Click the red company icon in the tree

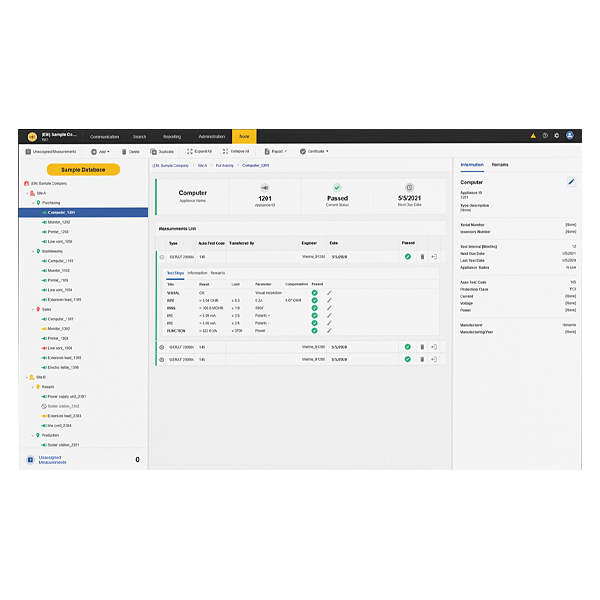click(x=26, y=184)
